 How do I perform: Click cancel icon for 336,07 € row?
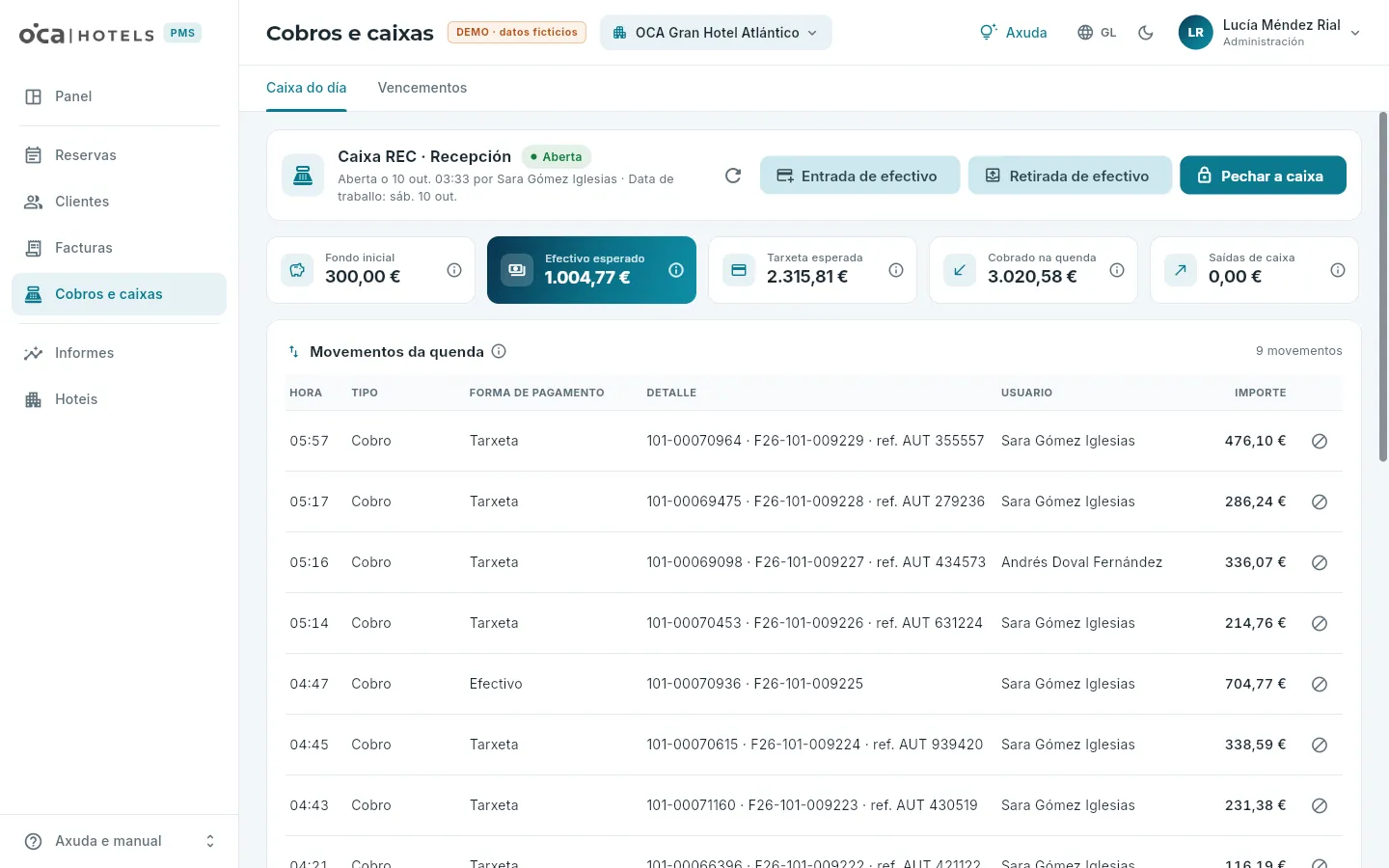[1320, 562]
